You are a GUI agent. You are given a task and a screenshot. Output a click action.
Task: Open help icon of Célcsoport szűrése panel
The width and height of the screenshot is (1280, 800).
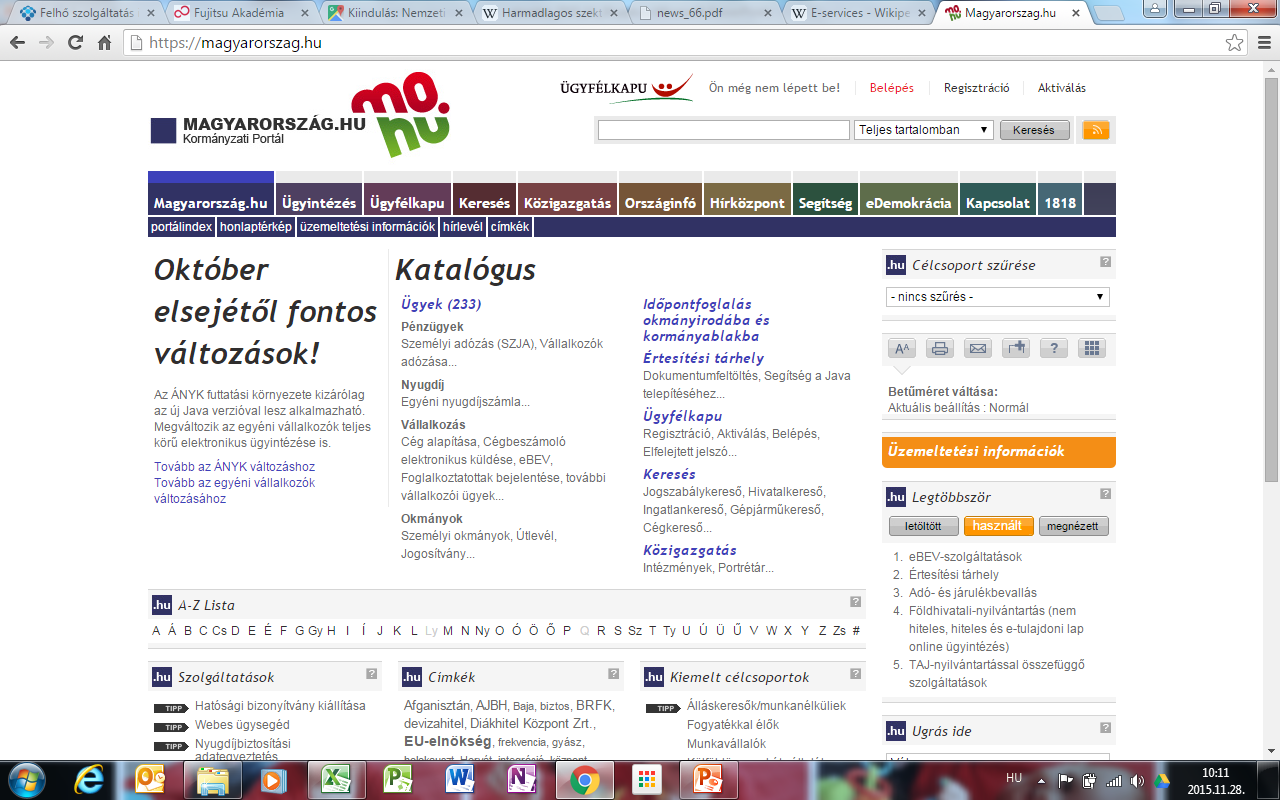pos(1106,262)
